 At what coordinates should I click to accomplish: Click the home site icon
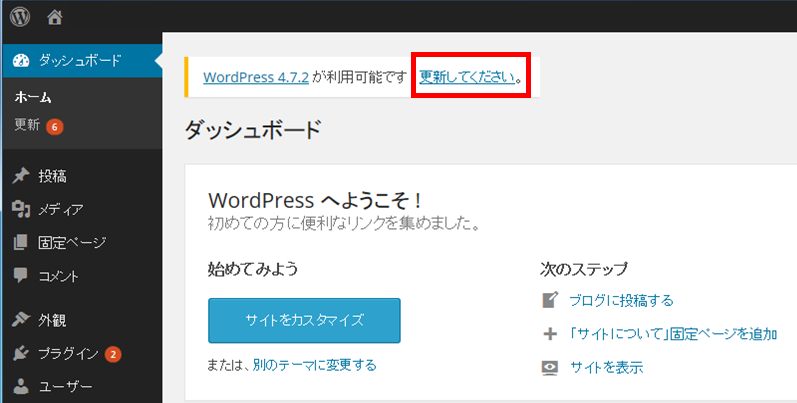pos(54,18)
